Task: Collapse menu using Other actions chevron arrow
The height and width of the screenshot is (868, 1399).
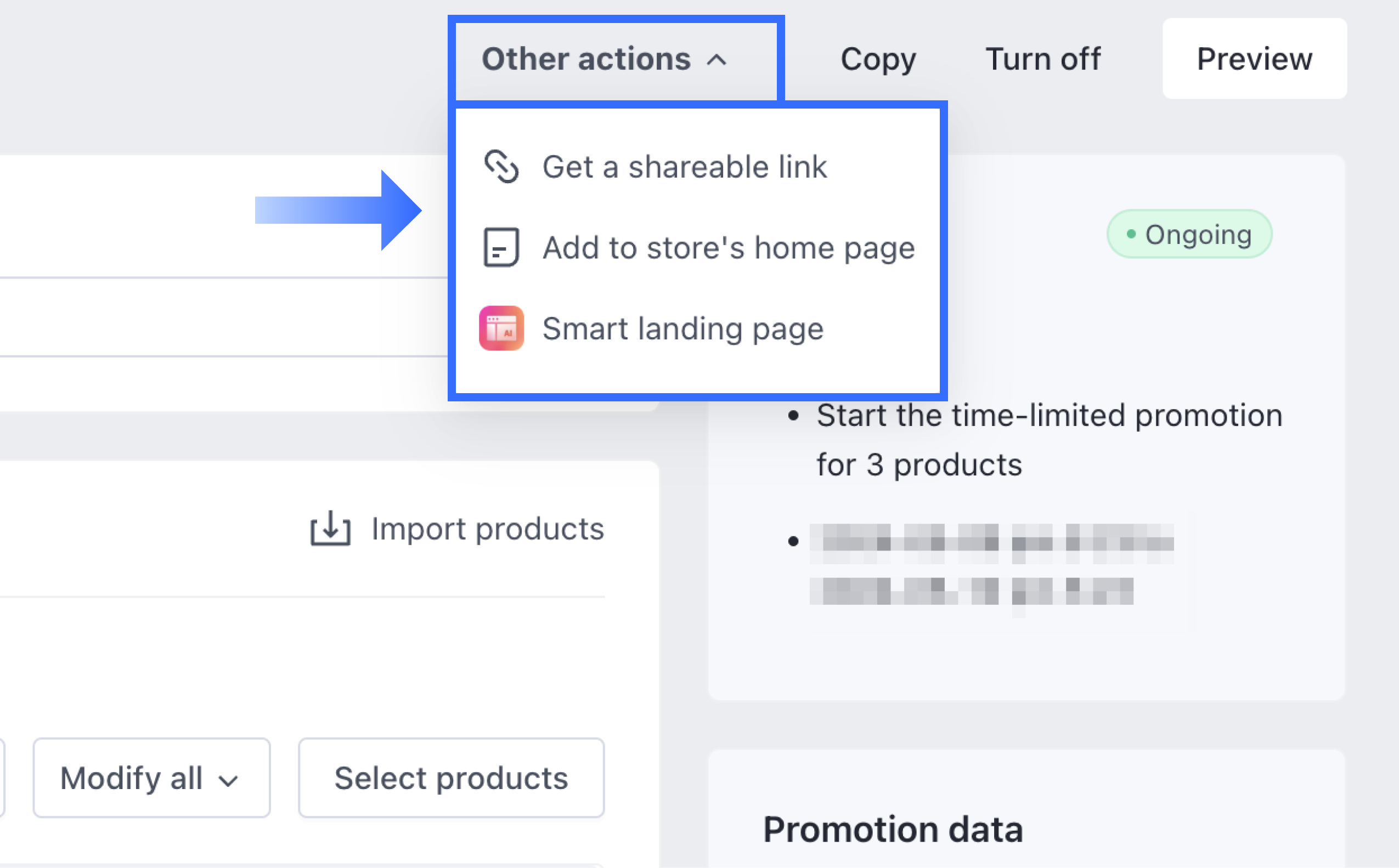Action: click(717, 60)
